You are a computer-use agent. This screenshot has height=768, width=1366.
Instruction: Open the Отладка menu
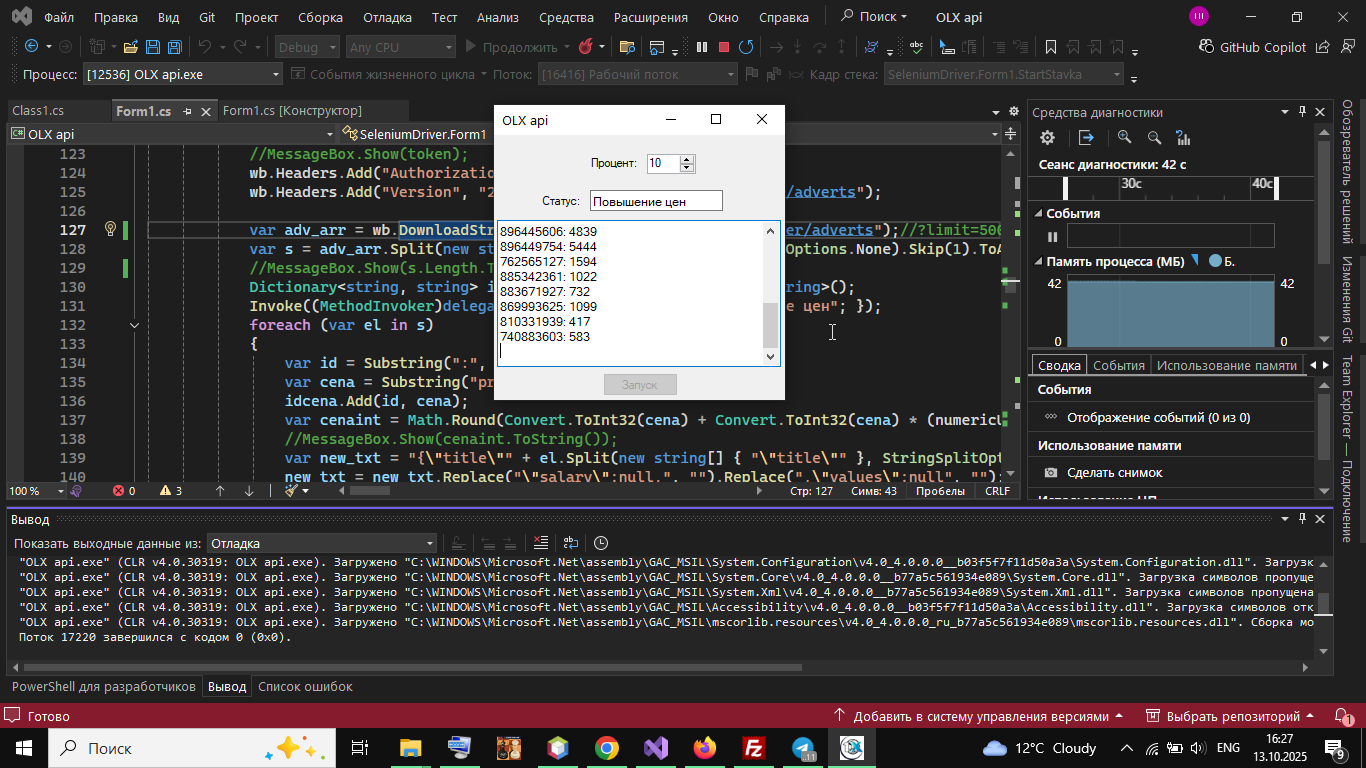[386, 17]
